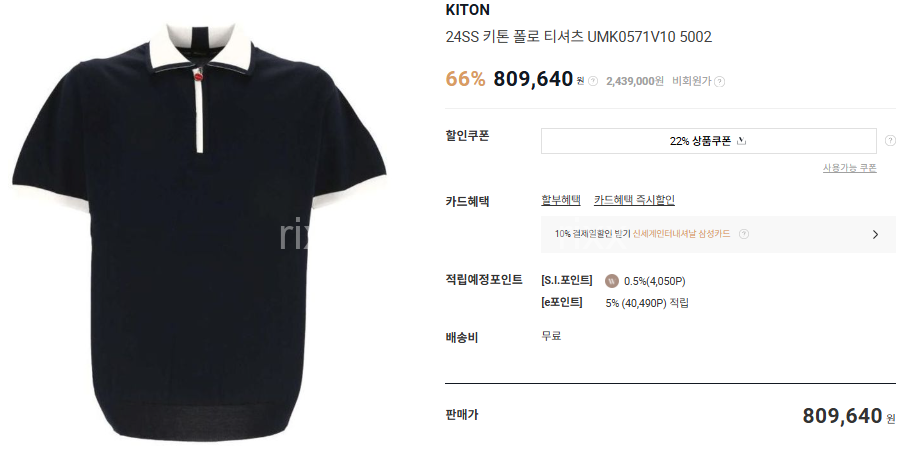
Task: Select the 할부혜택 tab
Action: coord(560,200)
